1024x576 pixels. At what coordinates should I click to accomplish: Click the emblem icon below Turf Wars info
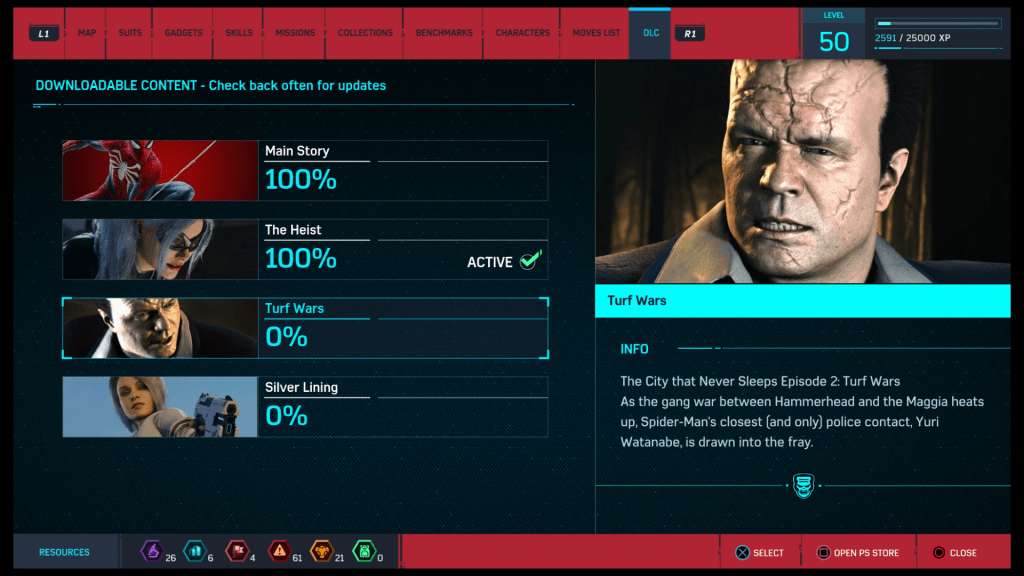[x=803, y=487]
